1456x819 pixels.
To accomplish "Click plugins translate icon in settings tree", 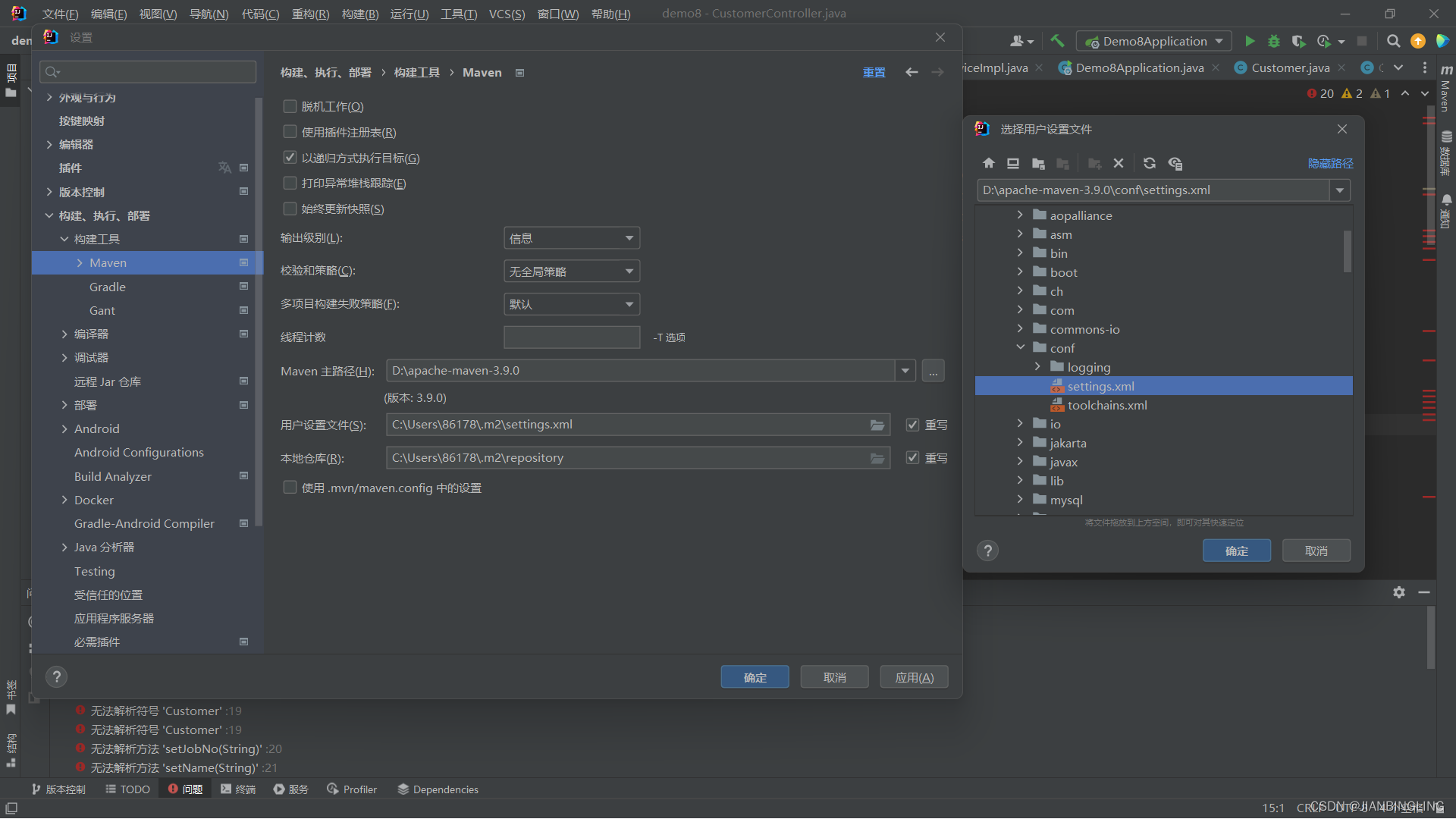I will point(224,168).
